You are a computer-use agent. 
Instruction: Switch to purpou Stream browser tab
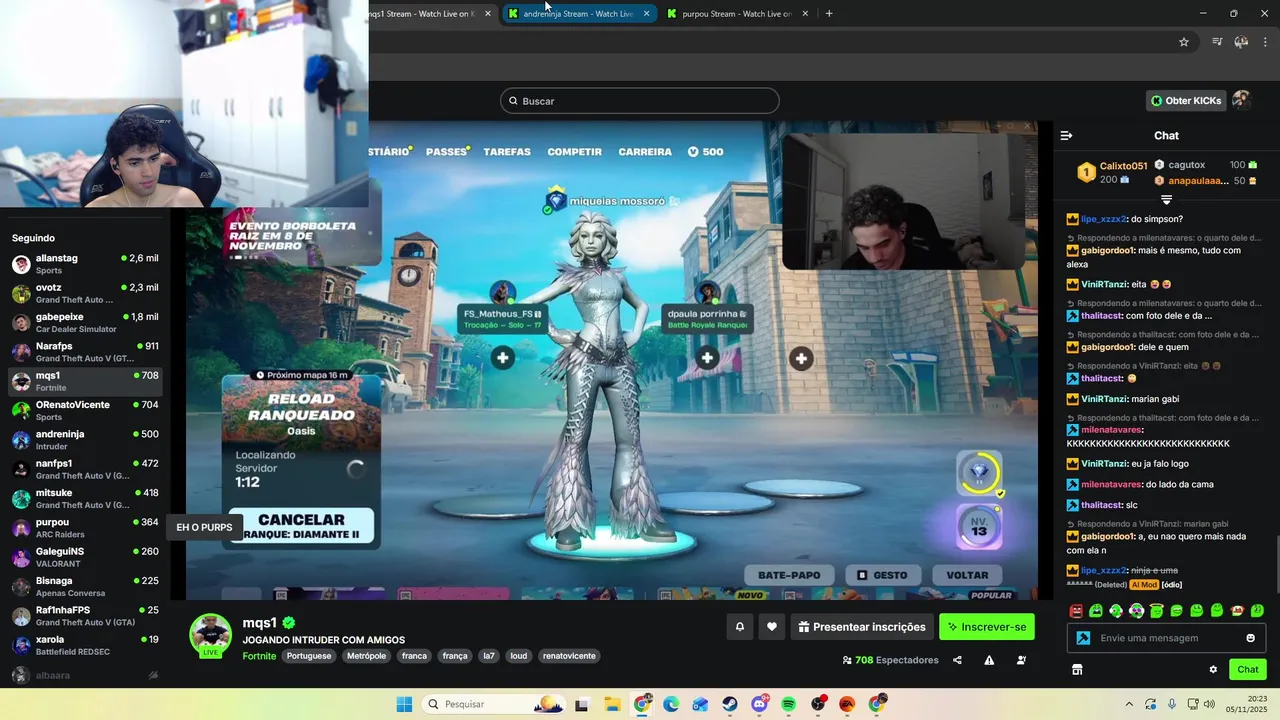(736, 14)
